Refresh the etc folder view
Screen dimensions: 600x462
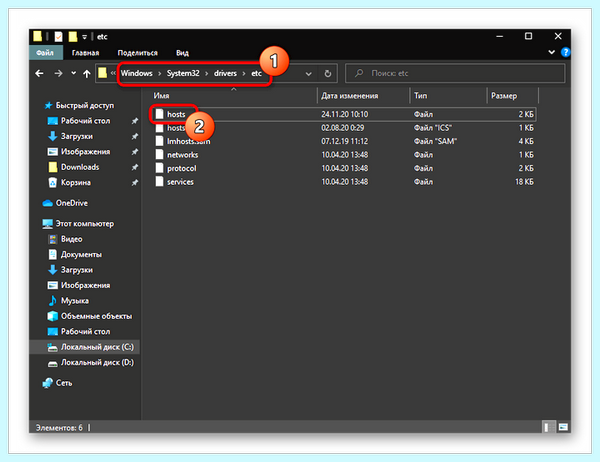(328, 73)
